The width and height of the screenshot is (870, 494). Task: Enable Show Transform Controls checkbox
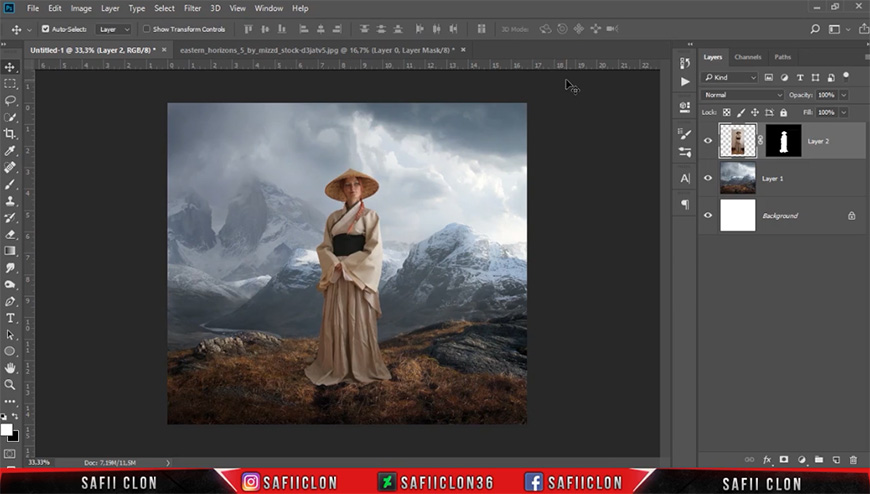pyautogui.click(x=146, y=29)
